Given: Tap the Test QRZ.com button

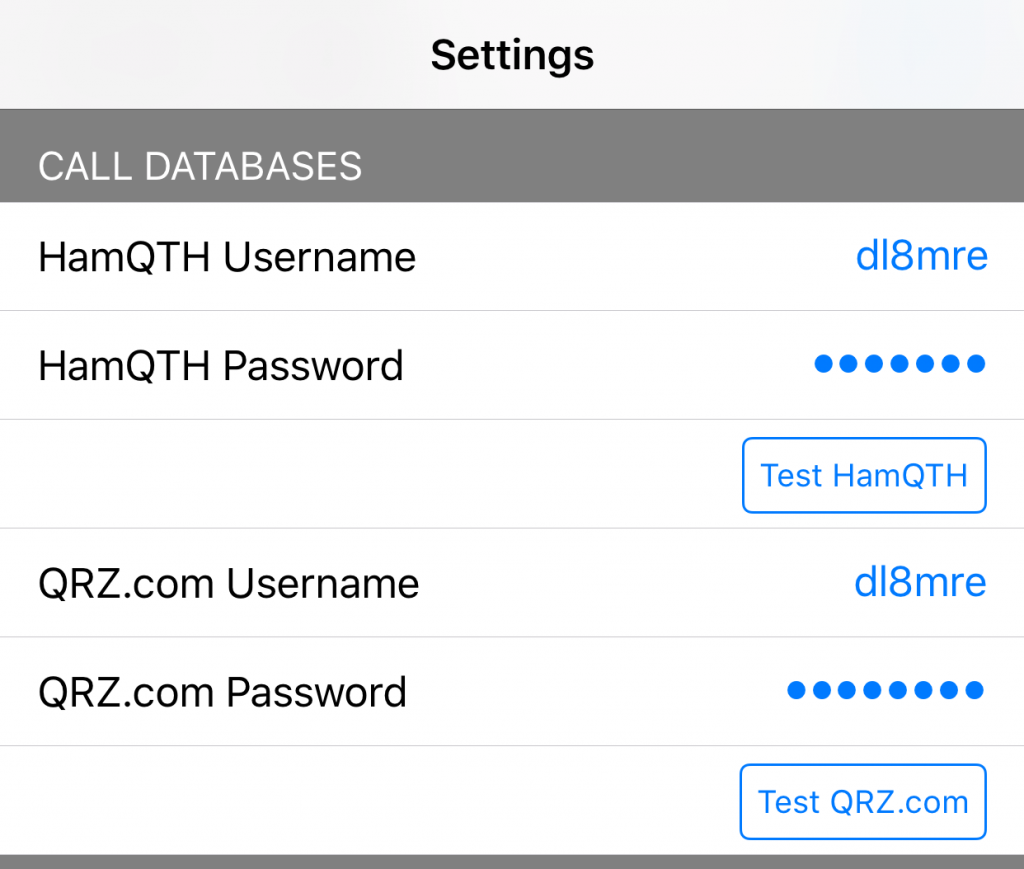Looking at the screenshot, I should click(x=863, y=802).
